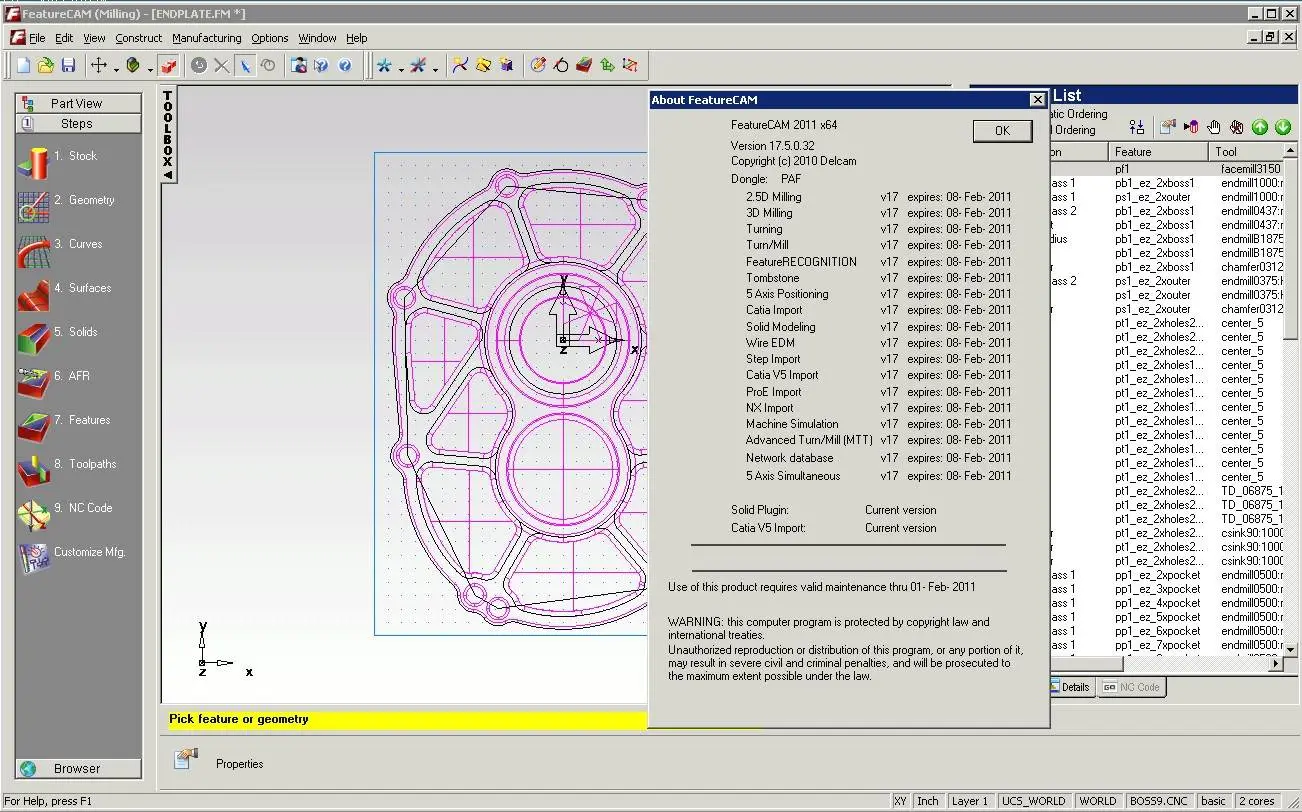Image resolution: width=1302 pixels, height=812 pixels.
Task: Click the green transform arrows icon
Action: click(607, 66)
